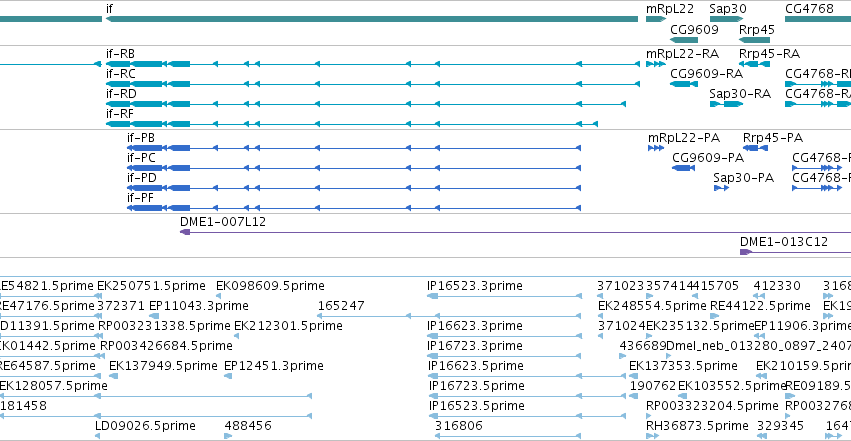Image resolution: width=851 pixels, height=441 pixels.
Task: Open BAC clone DME1-013C12
Action: pyautogui.click(x=784, y=242)
